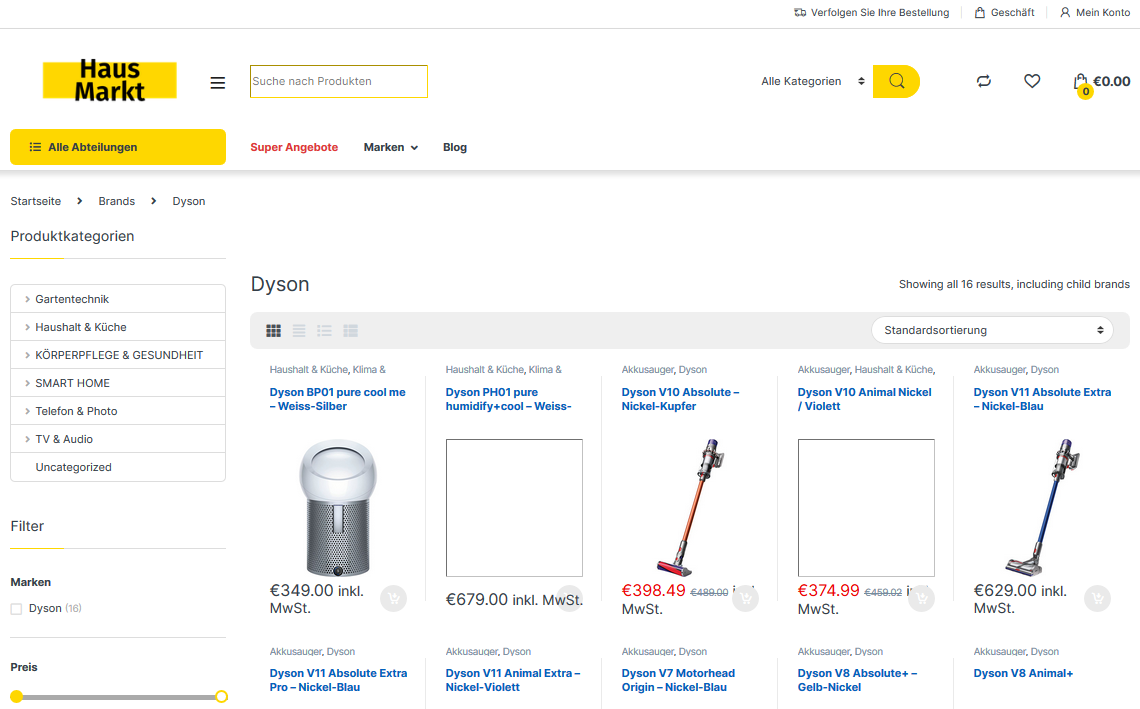Click the Dyson PH01 pure humidify+cool title

pos(508,399)
